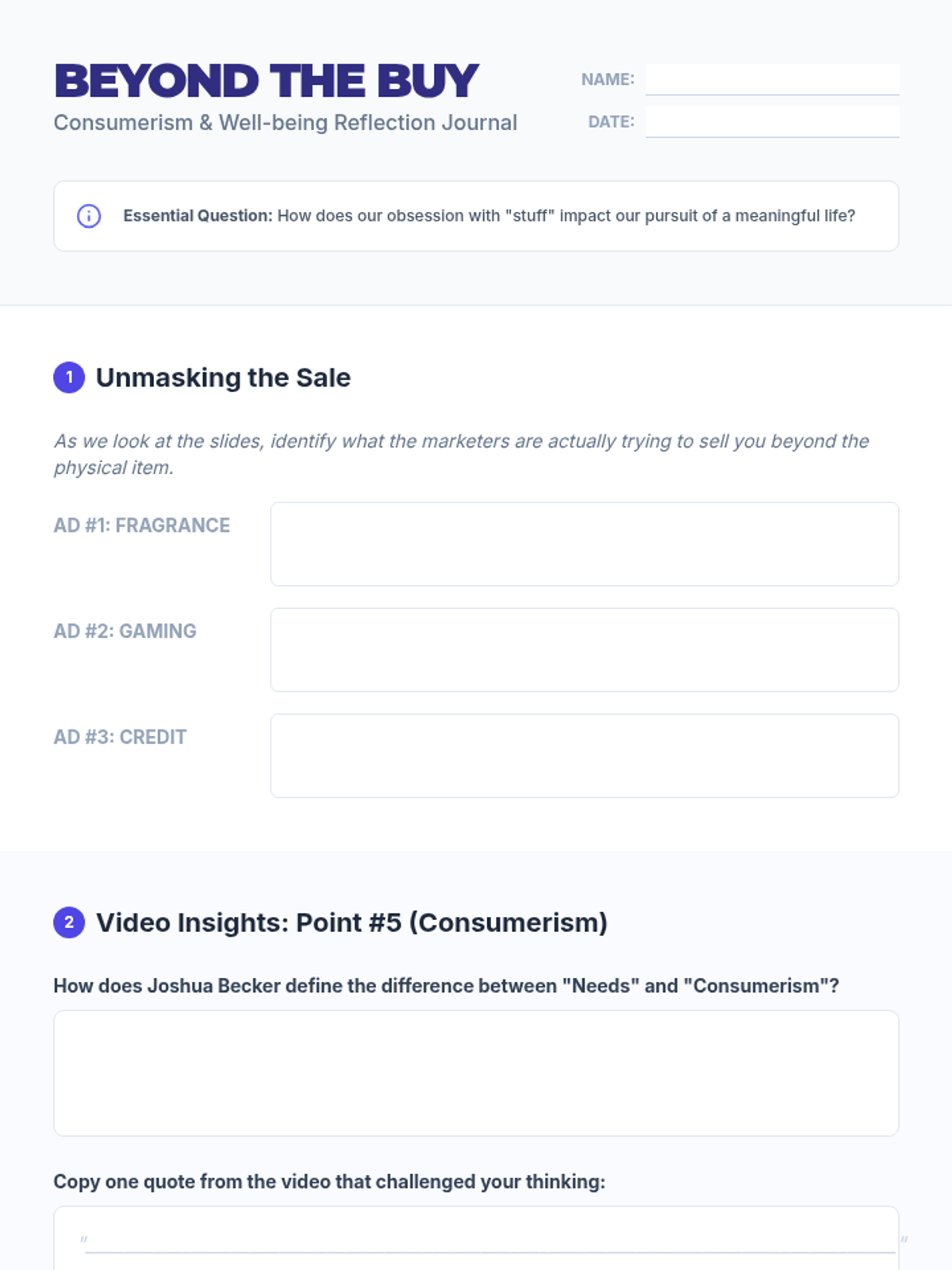Click the BEYOND THE BUY title
This screenshot has width=952, height=1270.
267,81
